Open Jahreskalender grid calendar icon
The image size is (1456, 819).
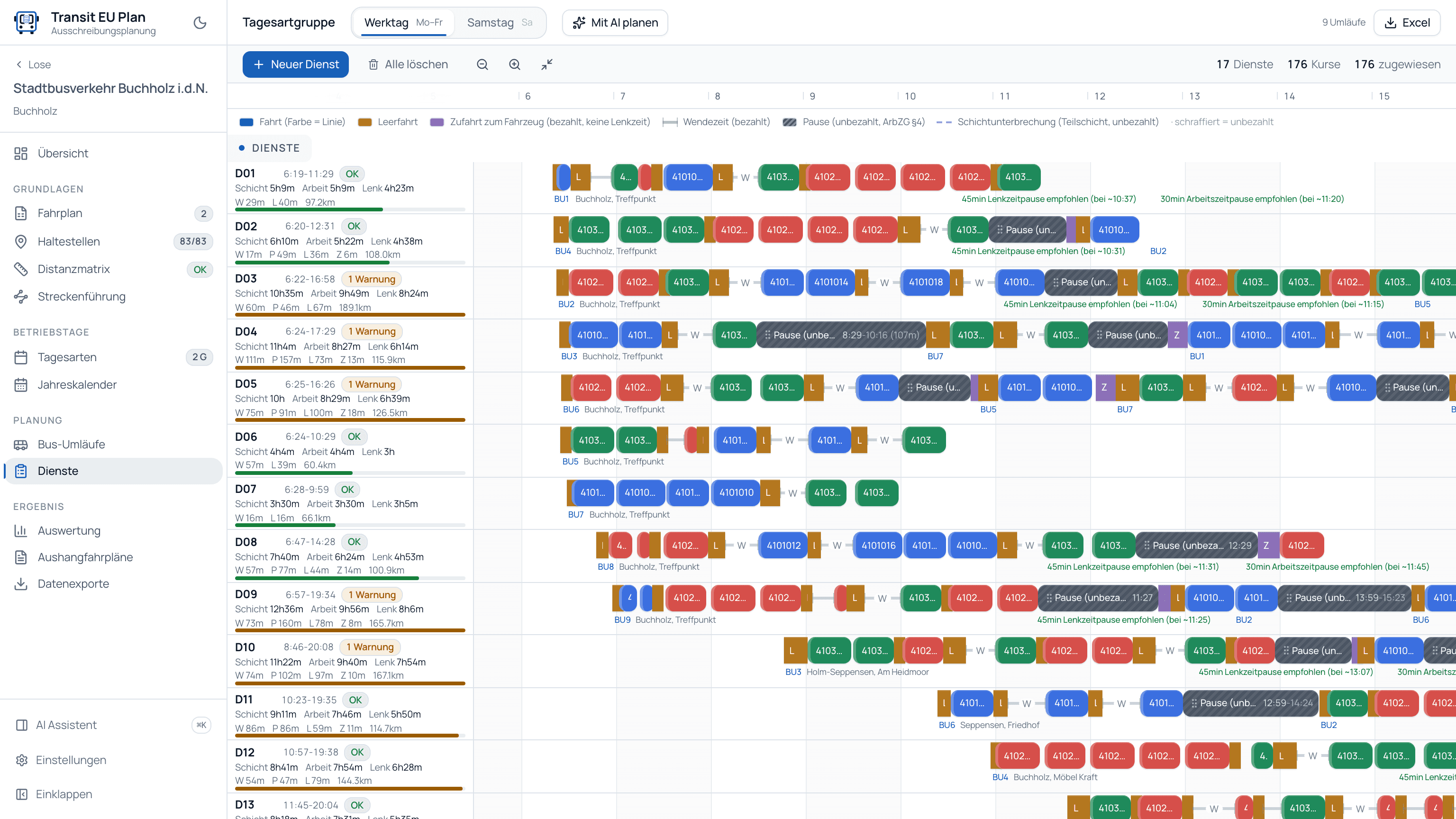click(x=21, y=385)
